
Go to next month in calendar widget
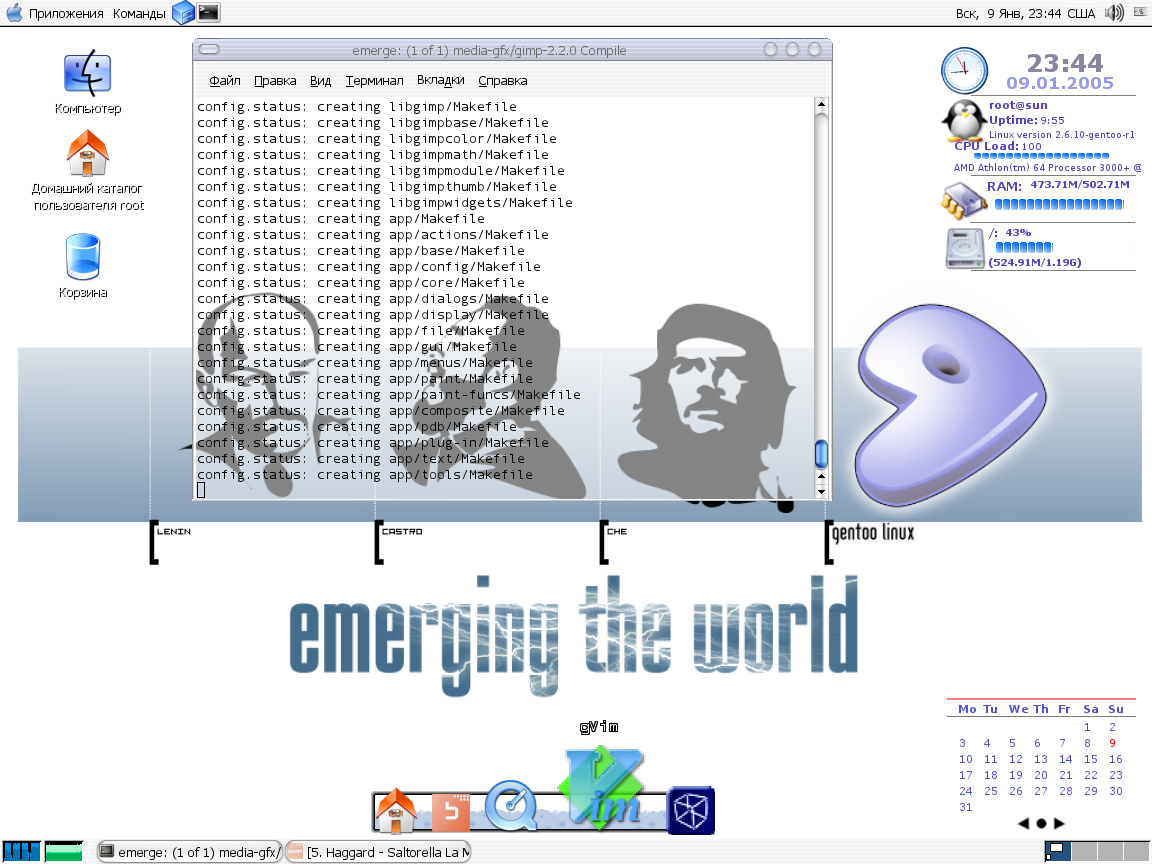click(x=1059, y=824)
